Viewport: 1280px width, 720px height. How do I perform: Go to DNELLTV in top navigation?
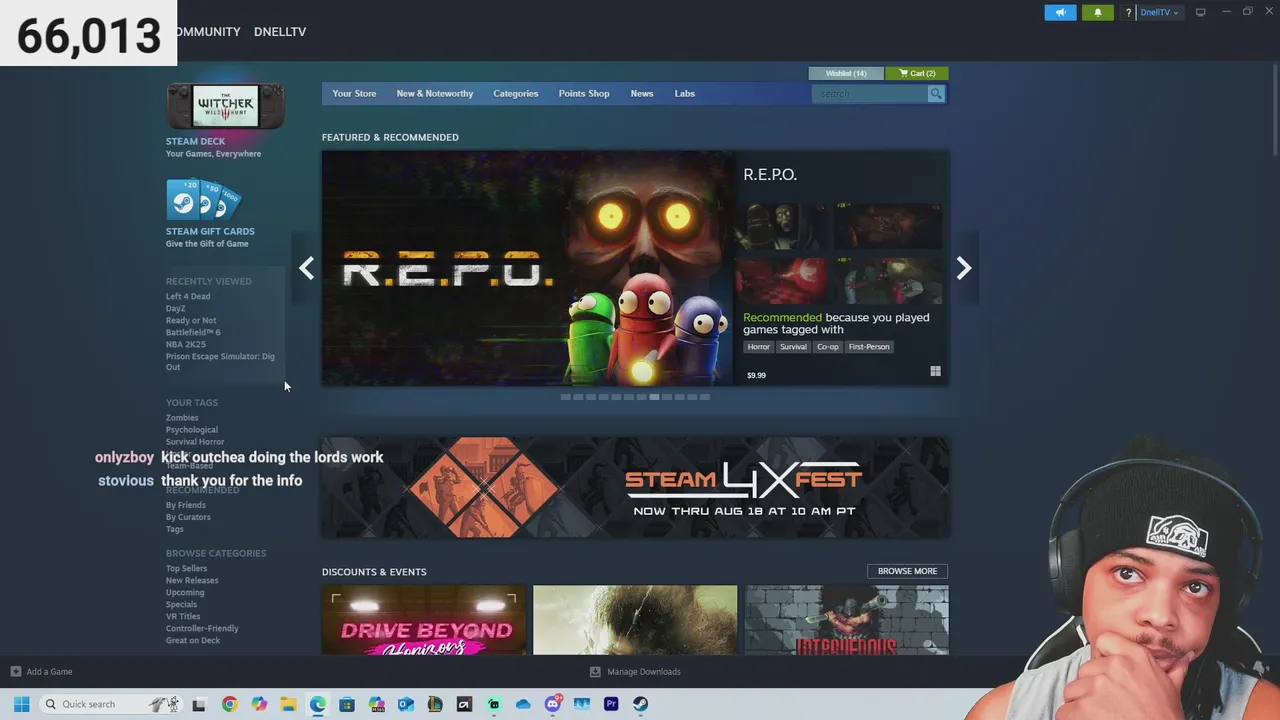click(x=280, y=32)
